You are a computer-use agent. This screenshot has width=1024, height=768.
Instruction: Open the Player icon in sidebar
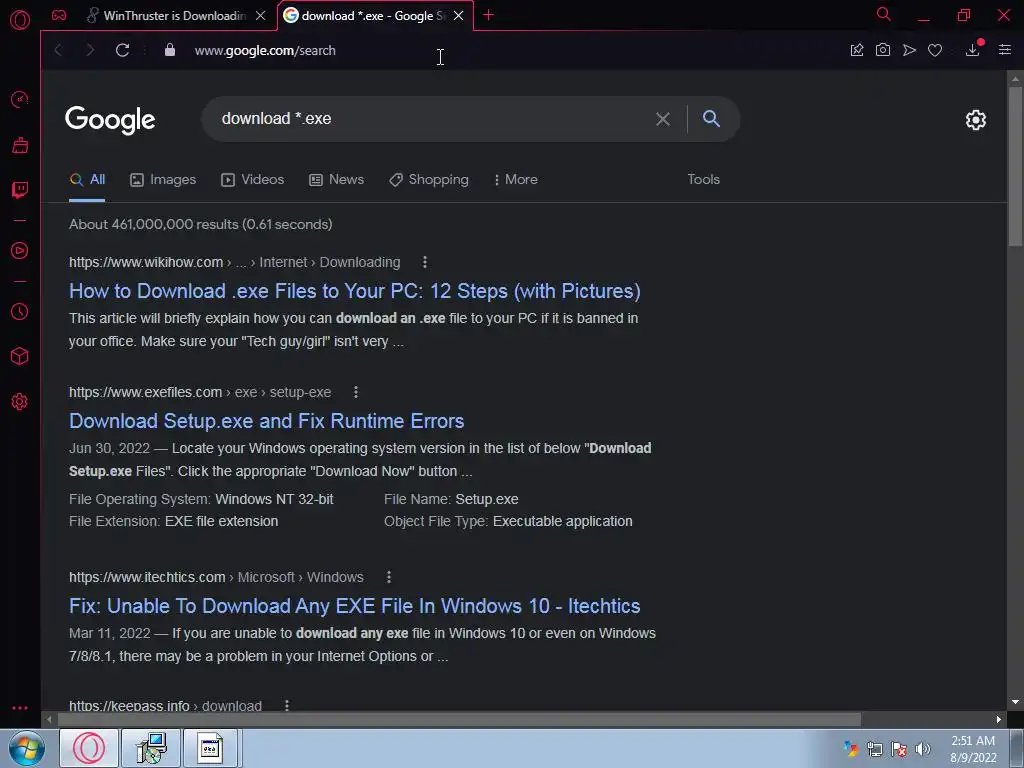tap(20, 251)
